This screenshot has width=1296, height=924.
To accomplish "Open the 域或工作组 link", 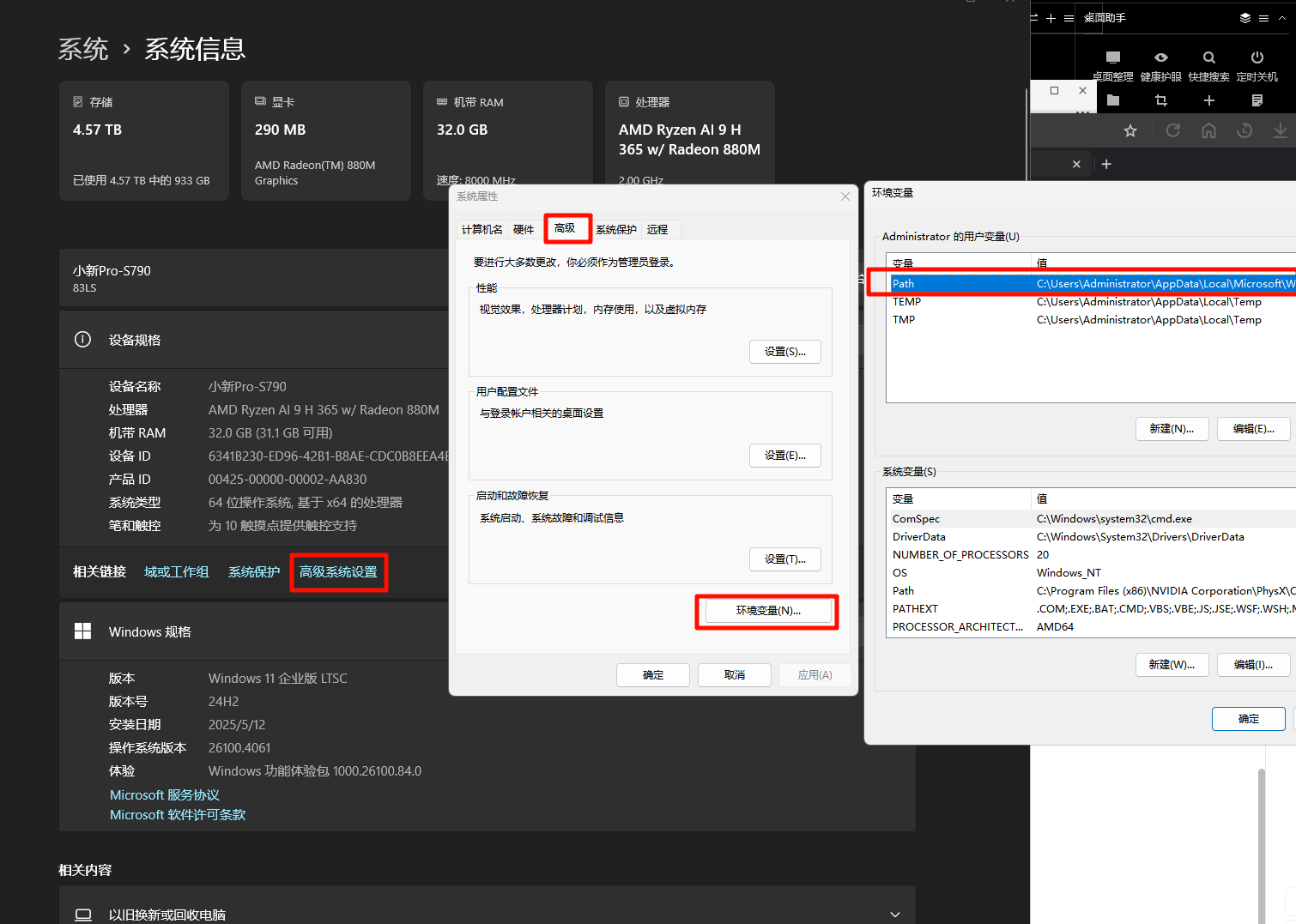I will coord(177,571).
